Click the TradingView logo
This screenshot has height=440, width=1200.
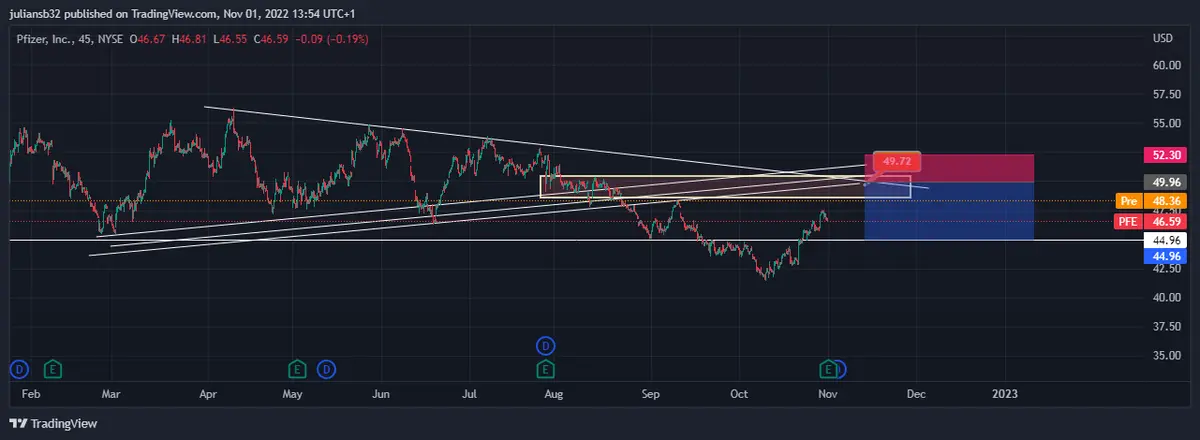tap(54, 424)
